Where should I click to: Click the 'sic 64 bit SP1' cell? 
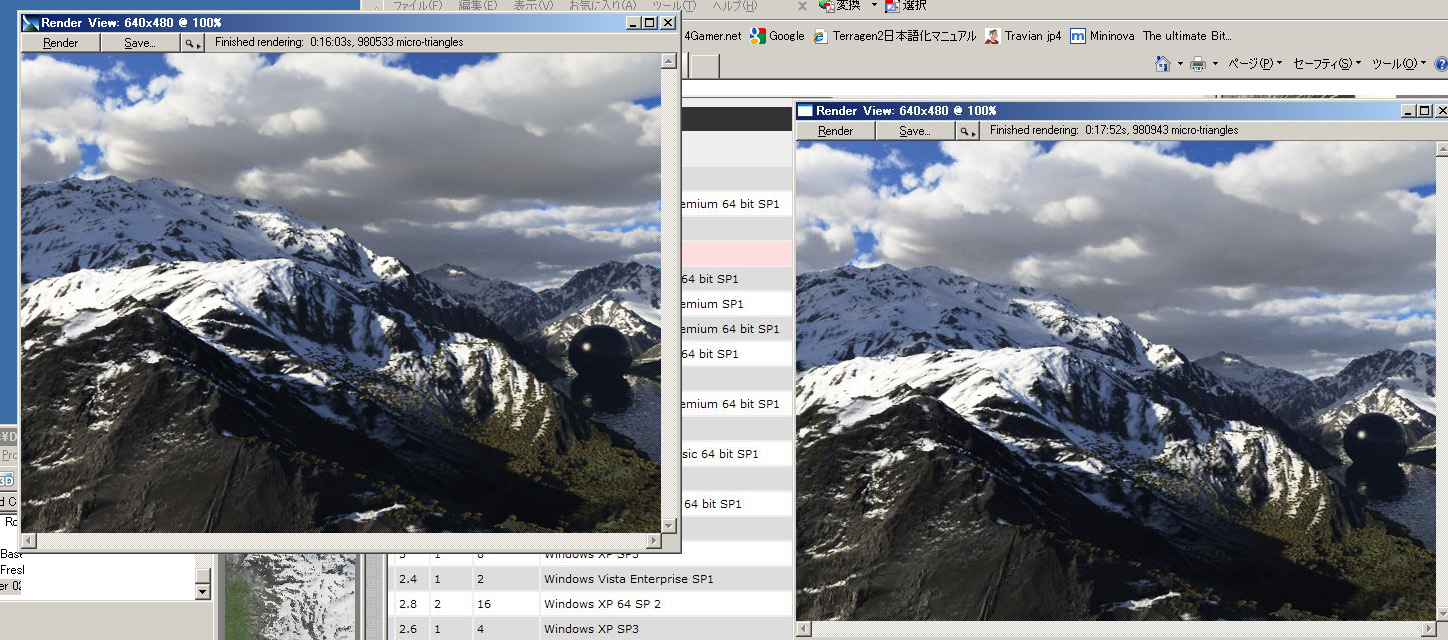coord(736,454)
